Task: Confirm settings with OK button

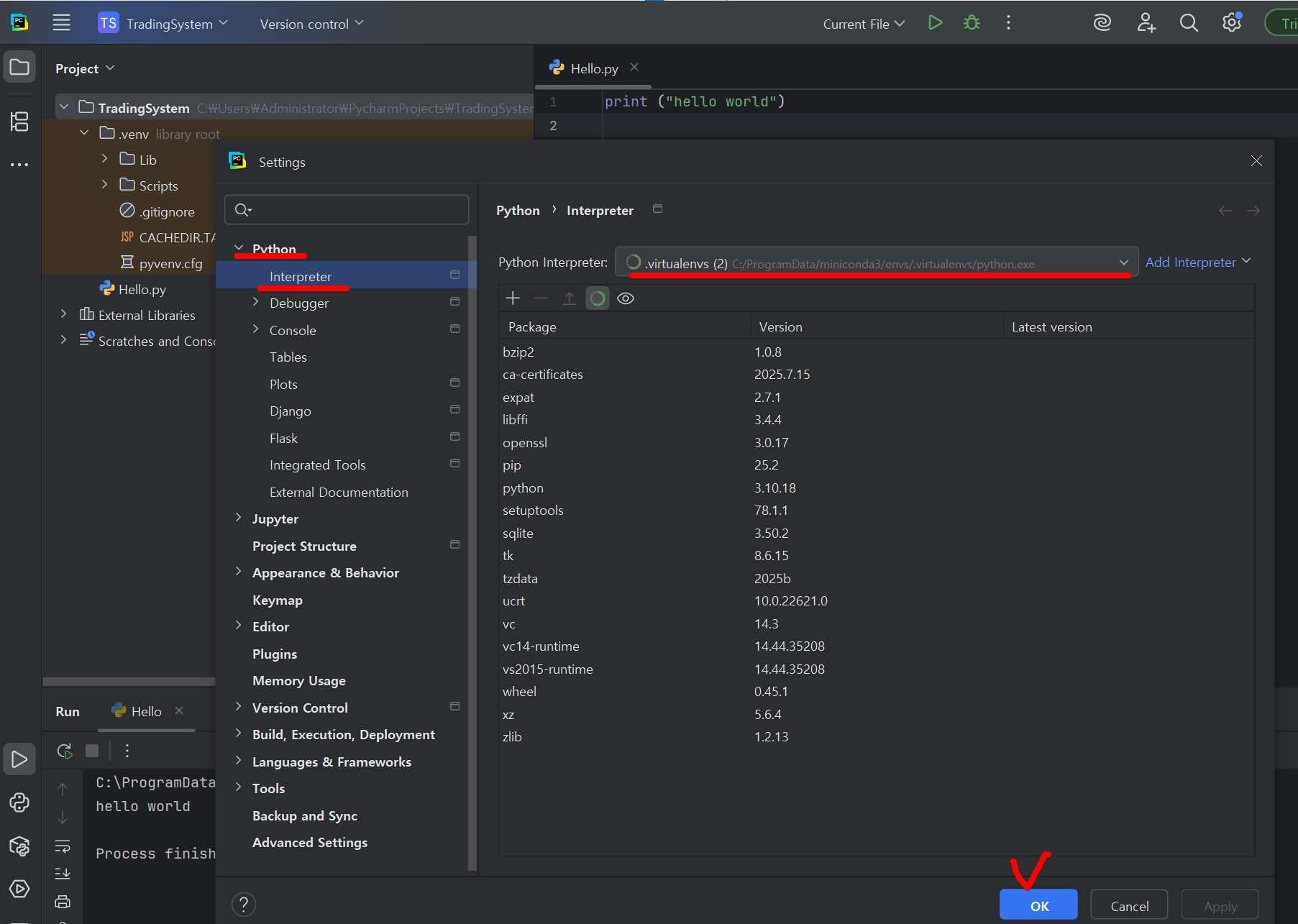Action: coord(1038,905)
